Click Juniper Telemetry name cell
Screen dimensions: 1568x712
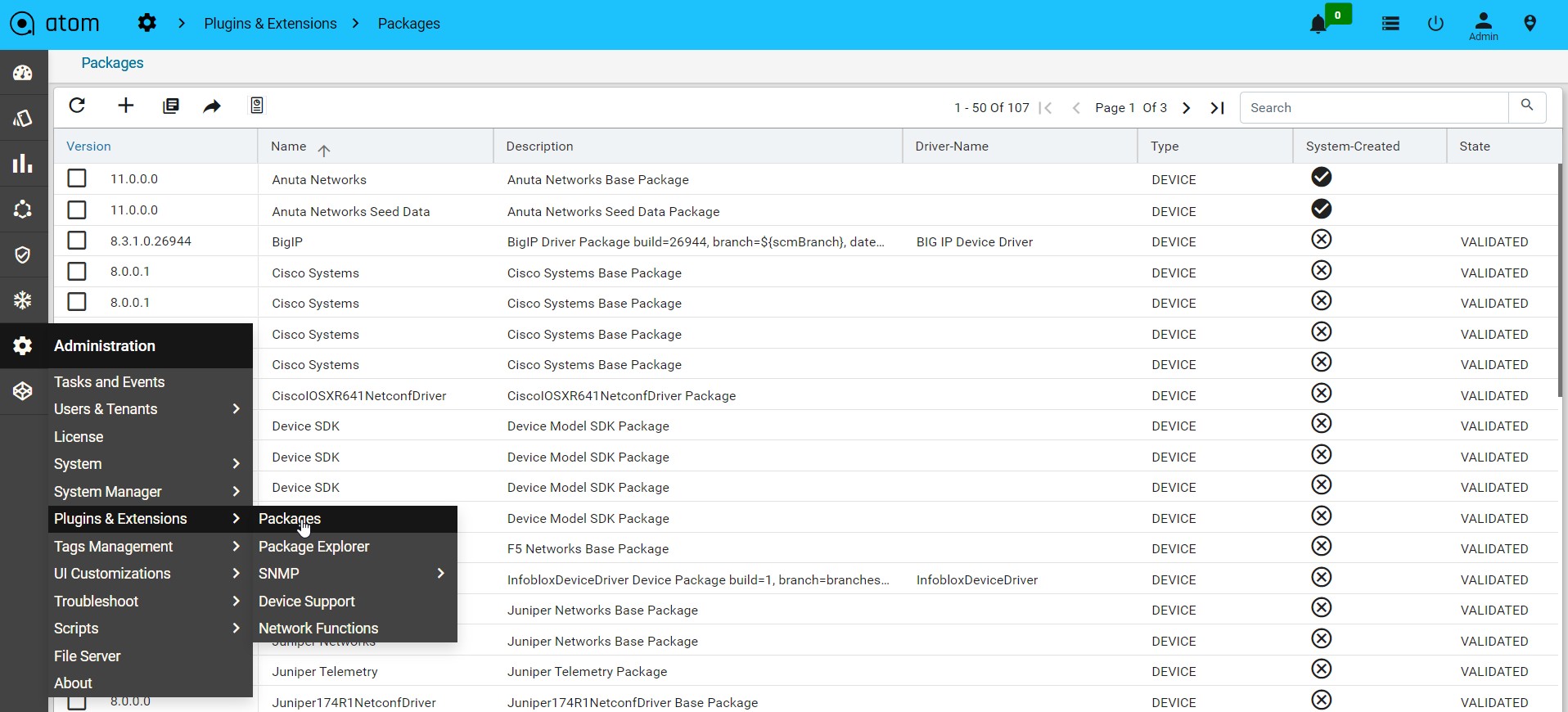coord(325,672)
